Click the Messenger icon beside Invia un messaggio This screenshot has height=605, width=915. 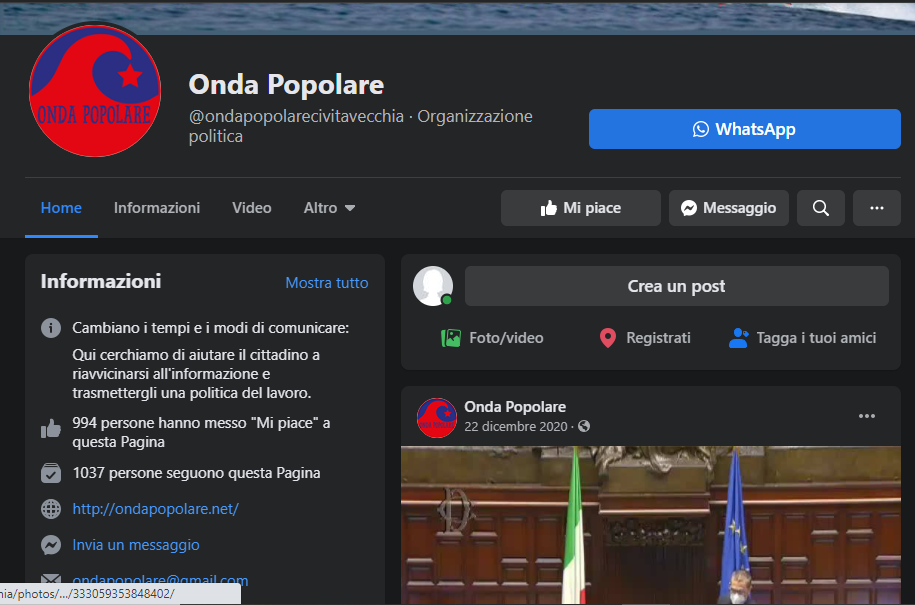pos(51,545)
